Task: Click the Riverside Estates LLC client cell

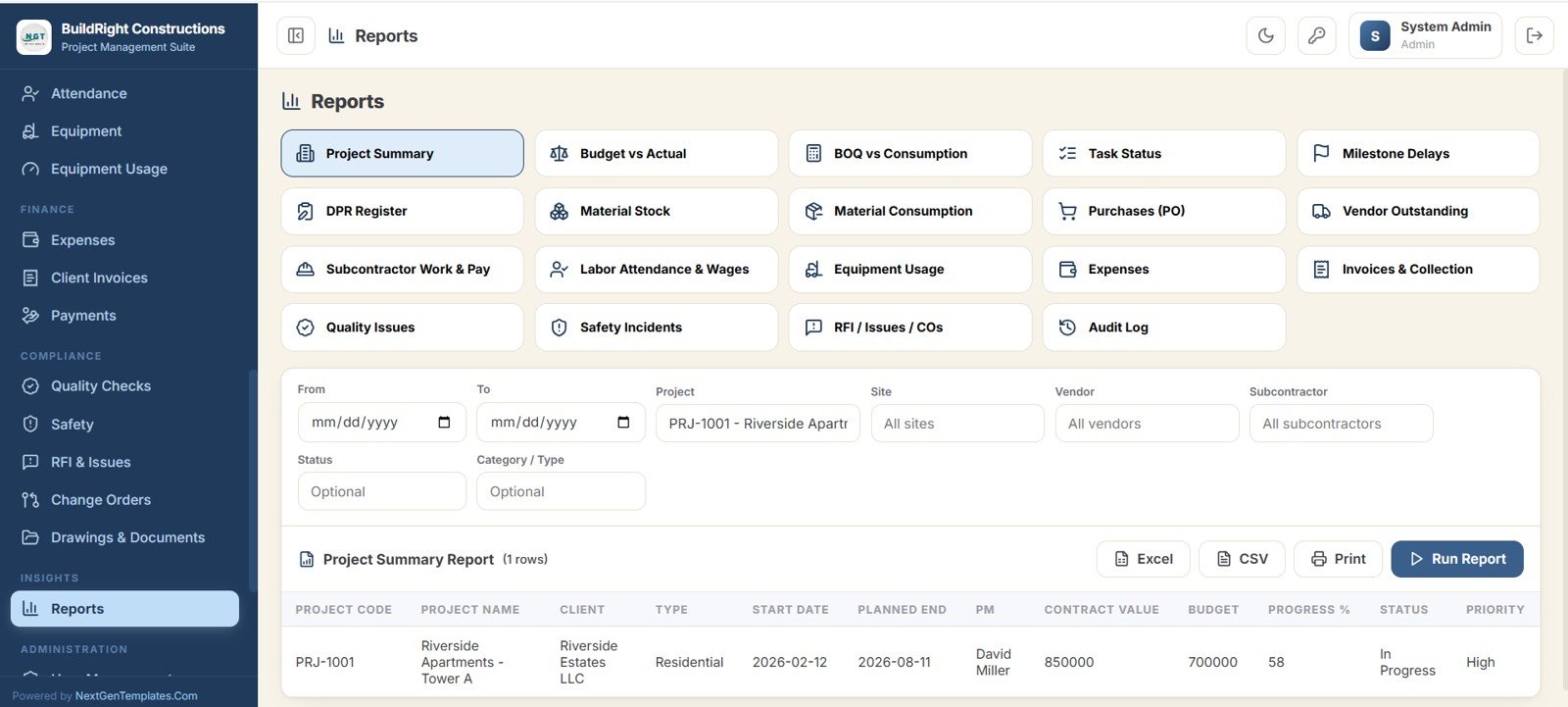Action: click(x=589, y=663)
